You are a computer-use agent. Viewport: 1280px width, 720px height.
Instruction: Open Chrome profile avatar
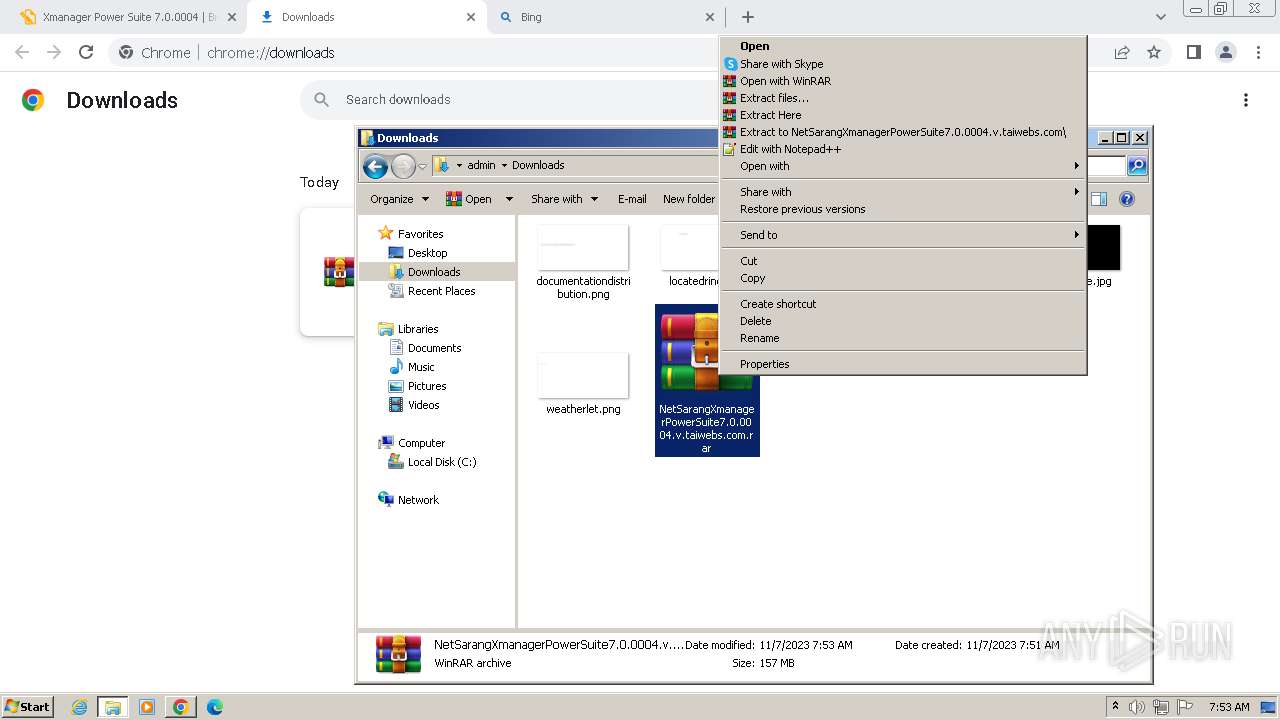click(x=1225, y=52)
